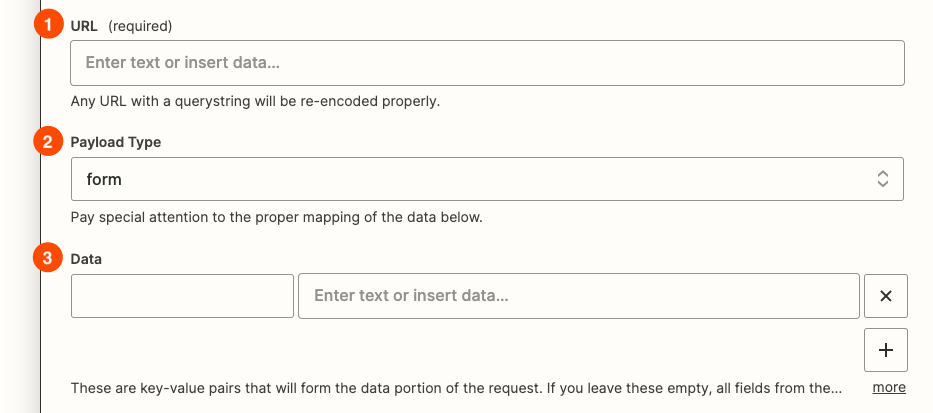
Task: Click the URL placeholder 'Enter text or insert data'
Action: pos(182,62)
